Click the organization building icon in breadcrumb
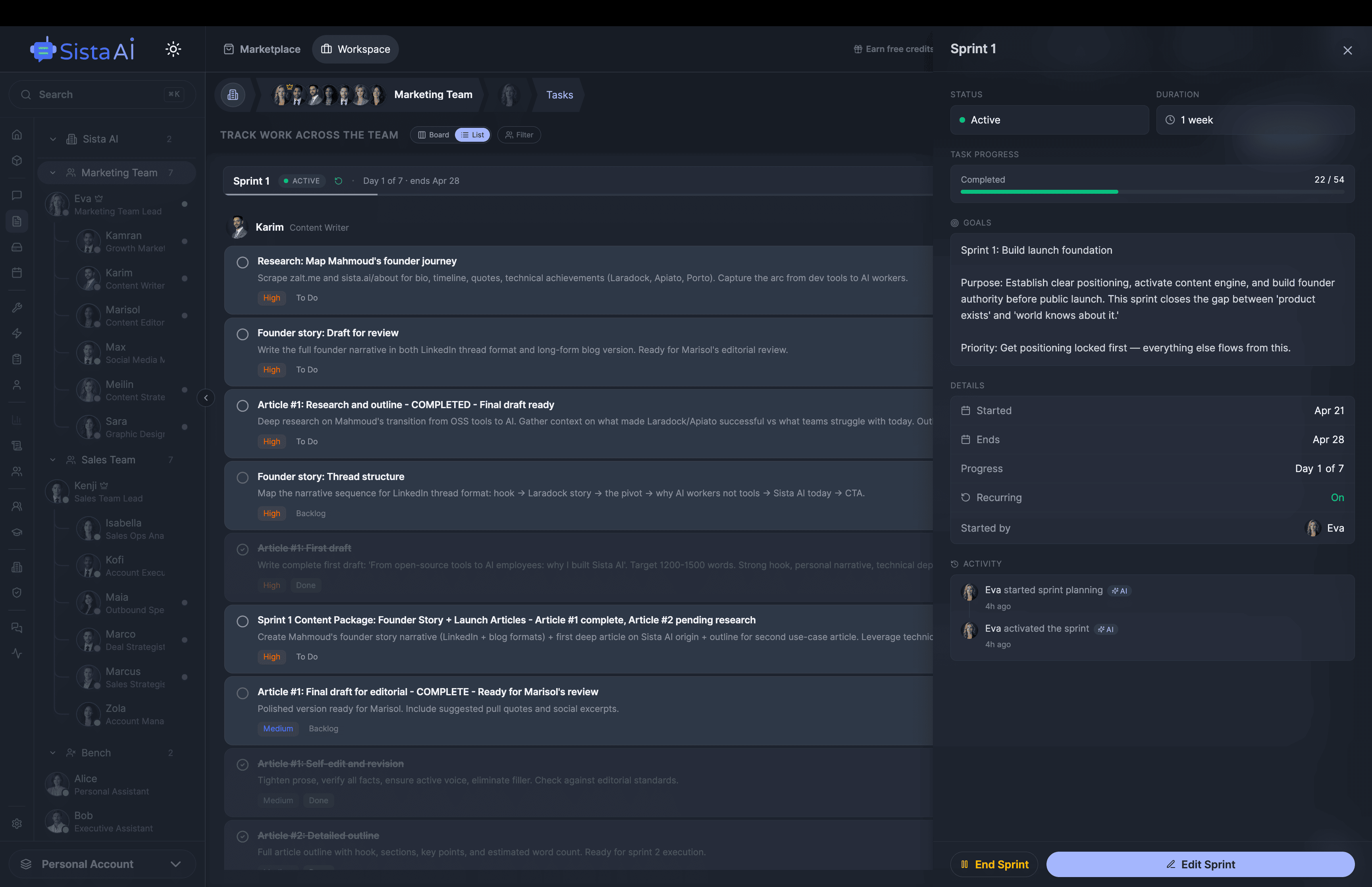Viewport: 1372px width, 887px height. point(233,94)
